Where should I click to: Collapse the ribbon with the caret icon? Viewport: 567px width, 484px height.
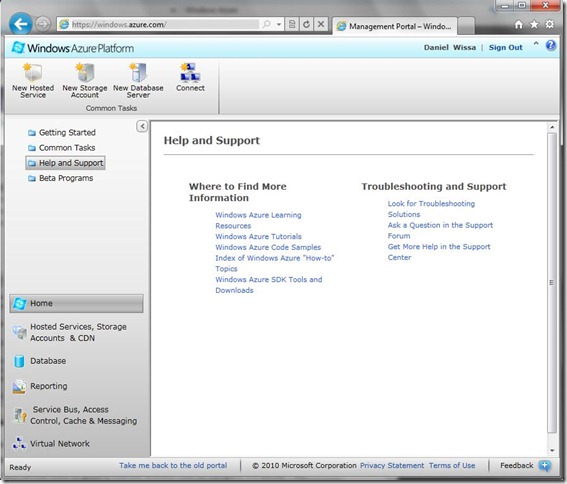[x=536, y=44]
